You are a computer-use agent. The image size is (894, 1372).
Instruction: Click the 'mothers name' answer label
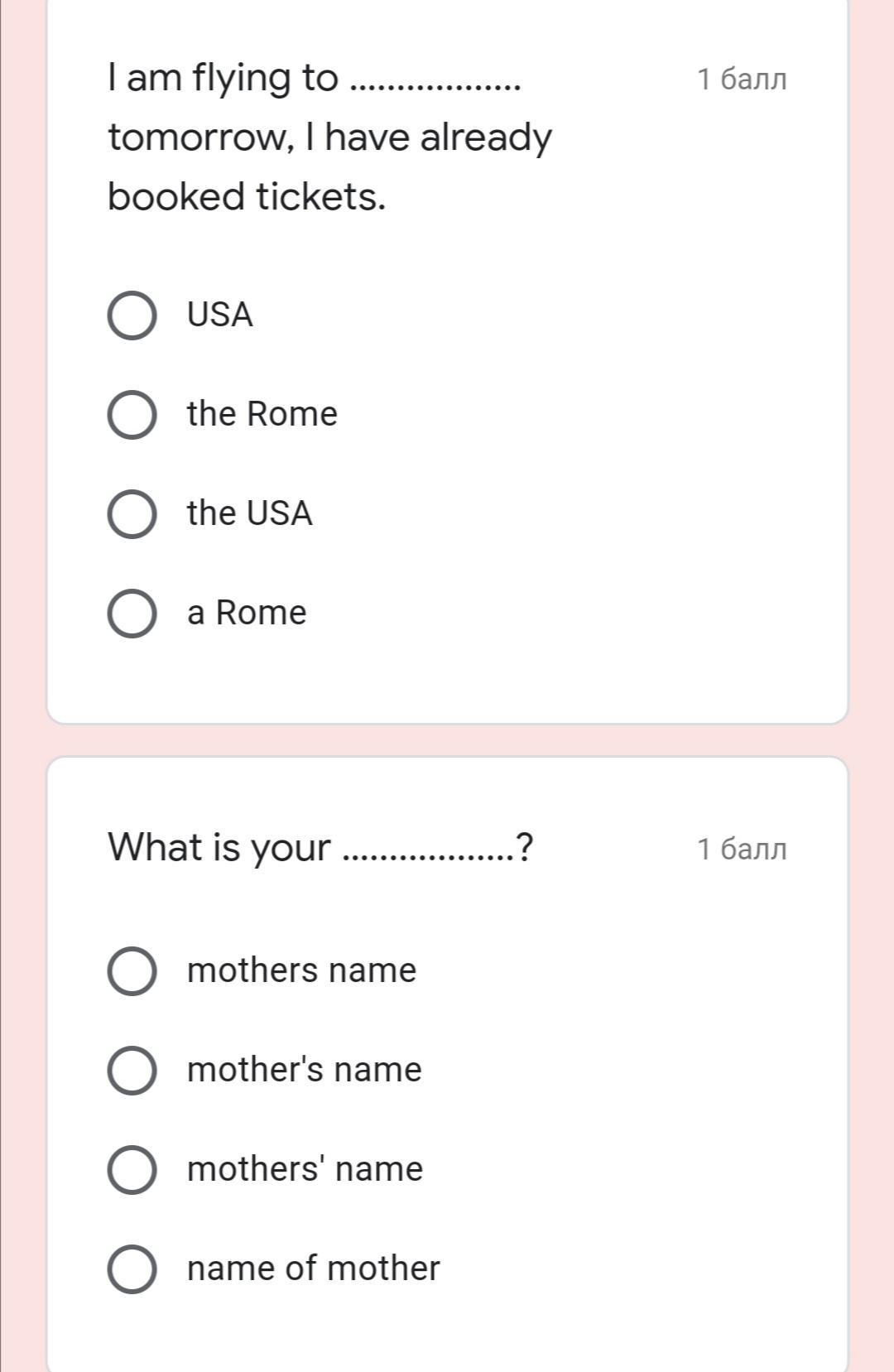click(302, 970)
